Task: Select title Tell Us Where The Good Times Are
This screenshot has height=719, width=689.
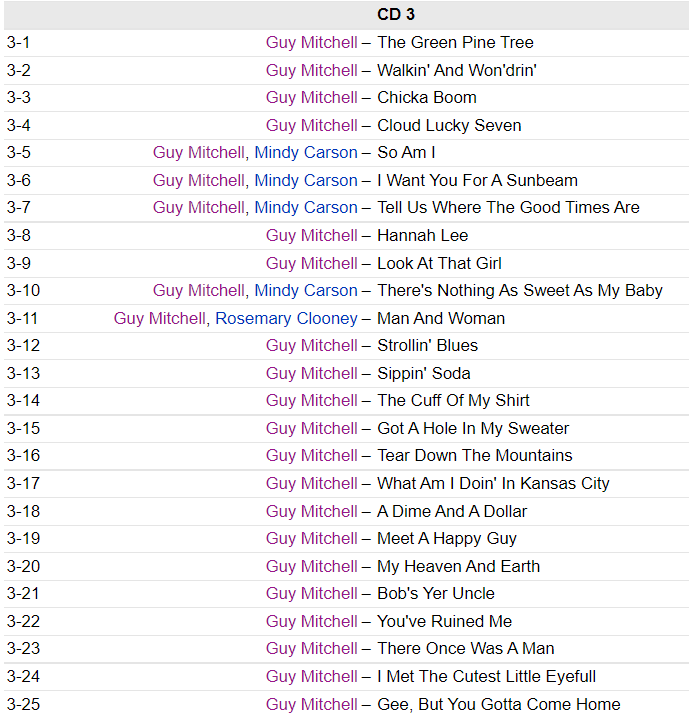Action: [508, 208]
